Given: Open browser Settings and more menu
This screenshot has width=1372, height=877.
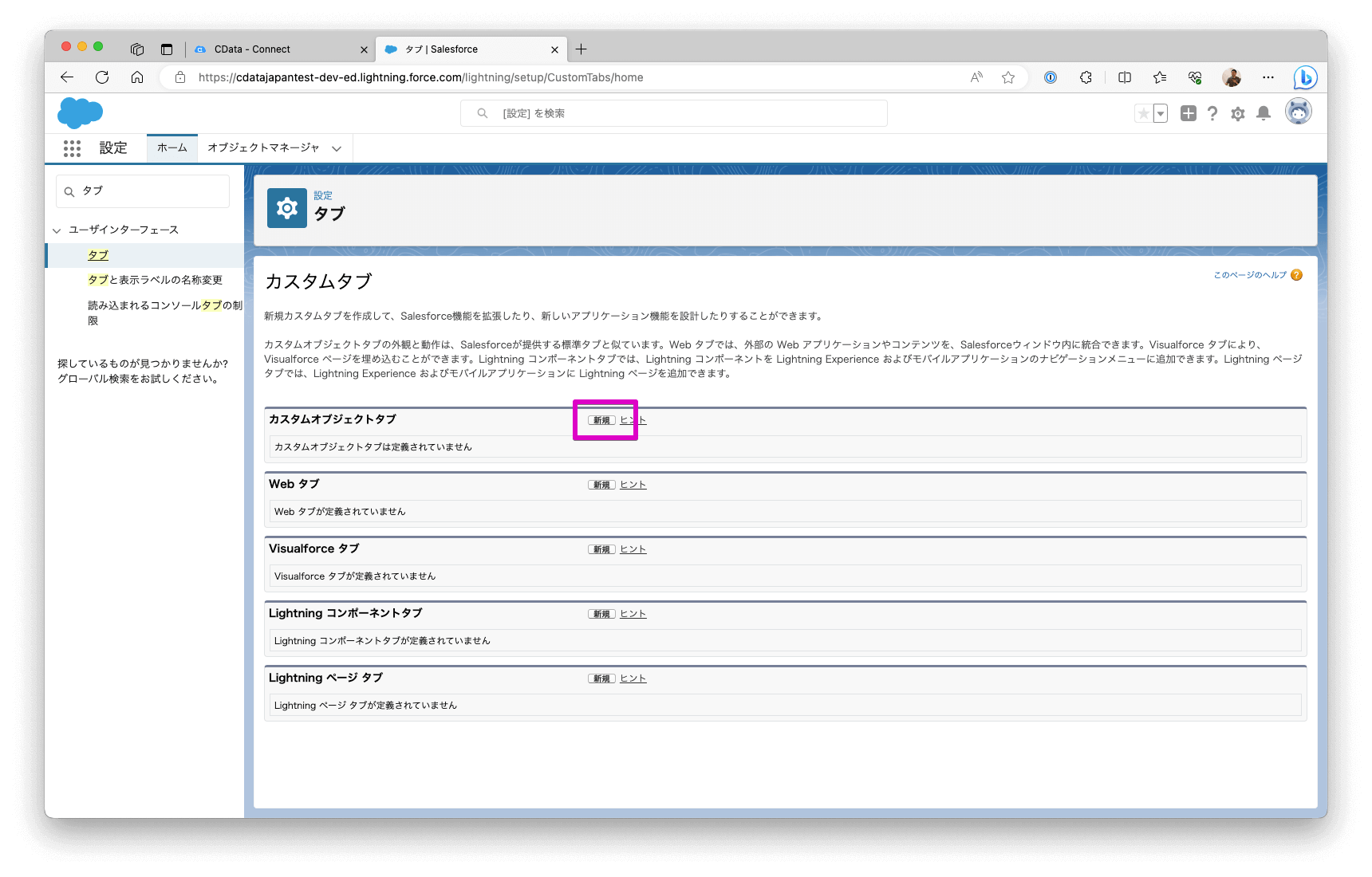Looking at the screenshot, I should 1268,77.
